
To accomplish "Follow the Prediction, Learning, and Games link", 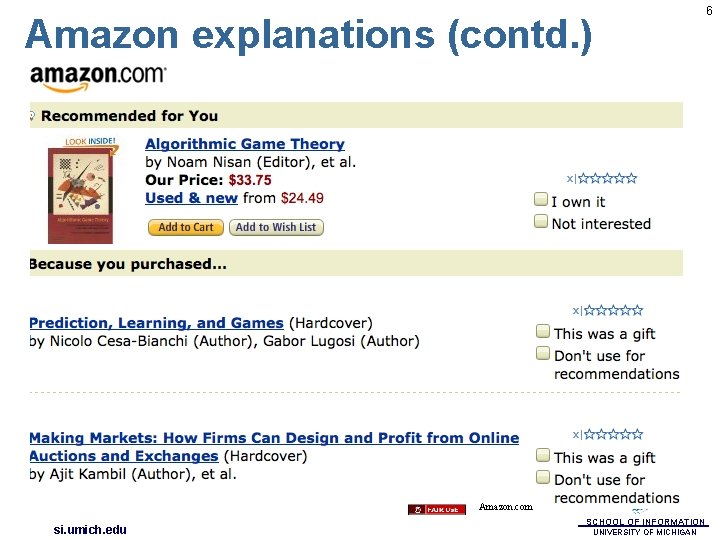I will 156,323.
